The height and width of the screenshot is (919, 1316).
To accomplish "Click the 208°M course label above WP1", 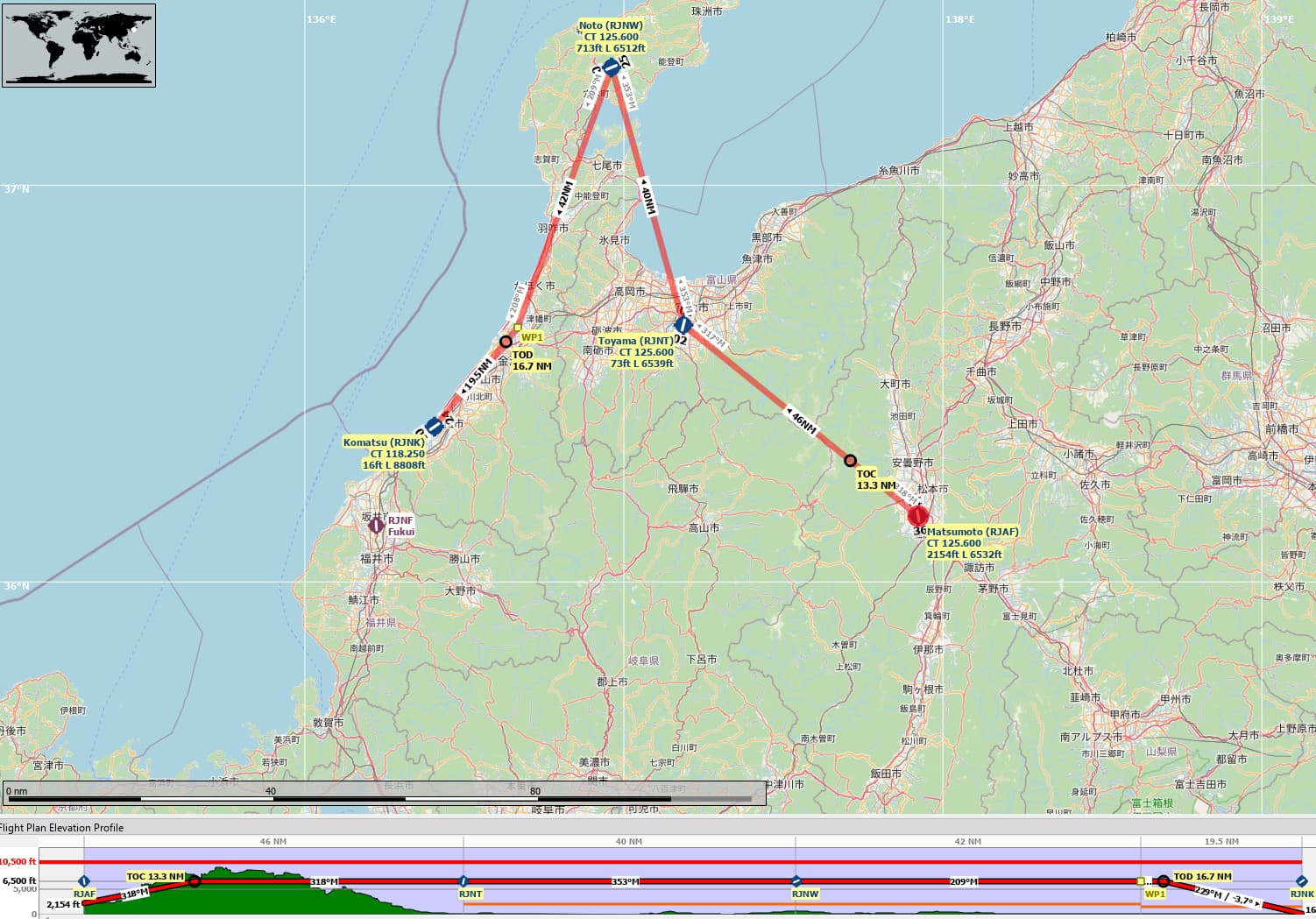I will coord(515,302).
